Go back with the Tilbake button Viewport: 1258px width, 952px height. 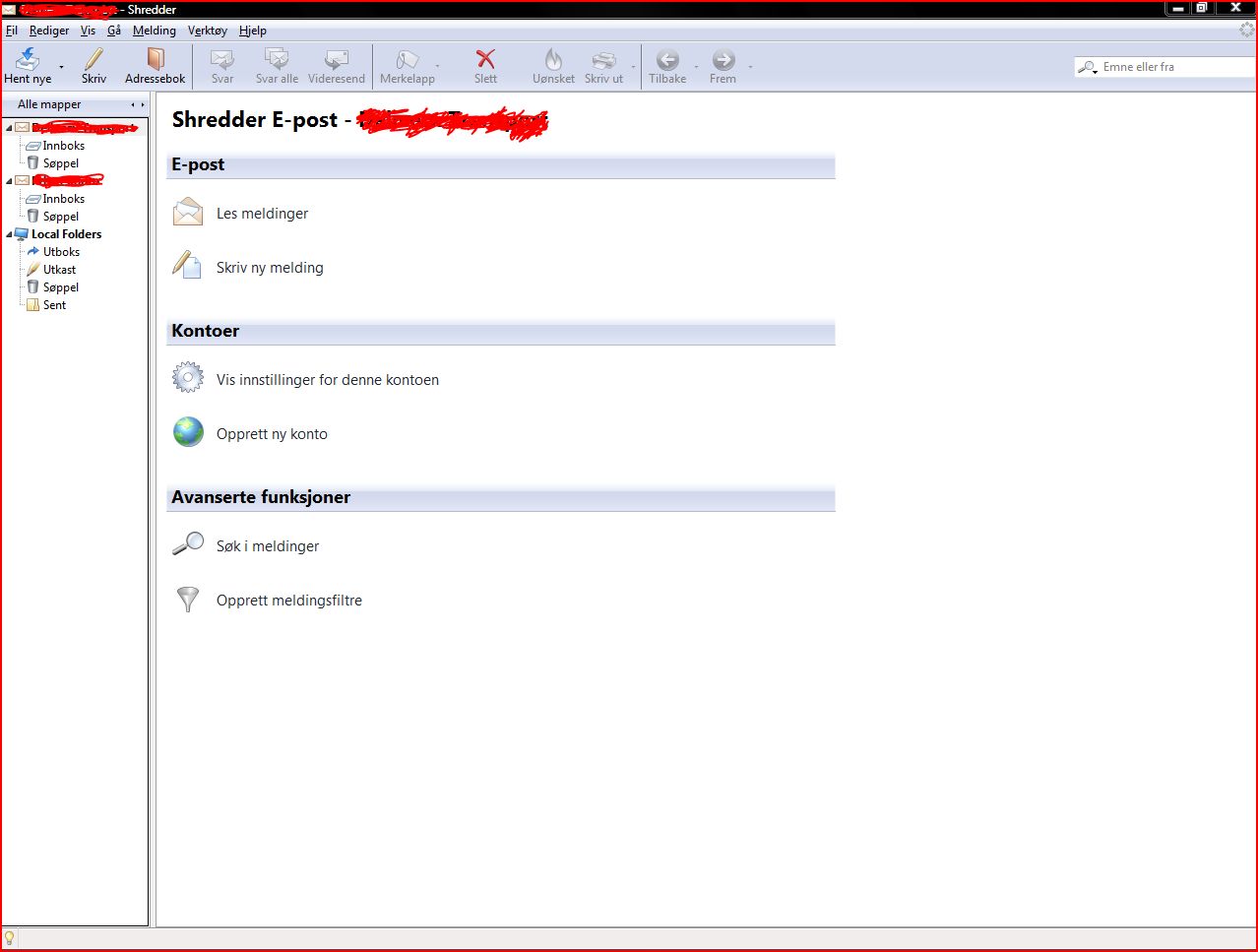(x=667, y=66)
